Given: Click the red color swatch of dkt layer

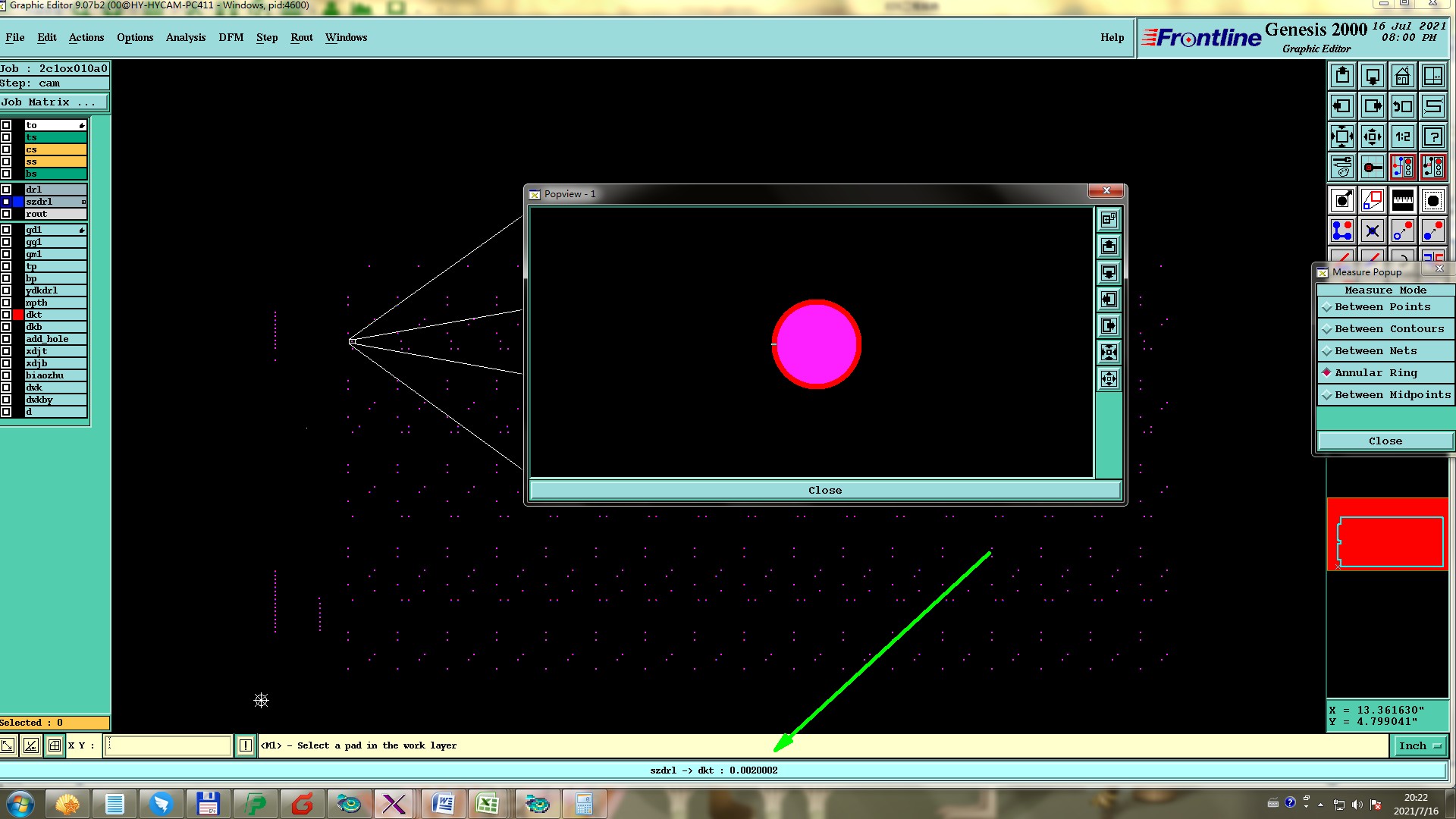Looking at the screenshot, I should pos(18,315).
